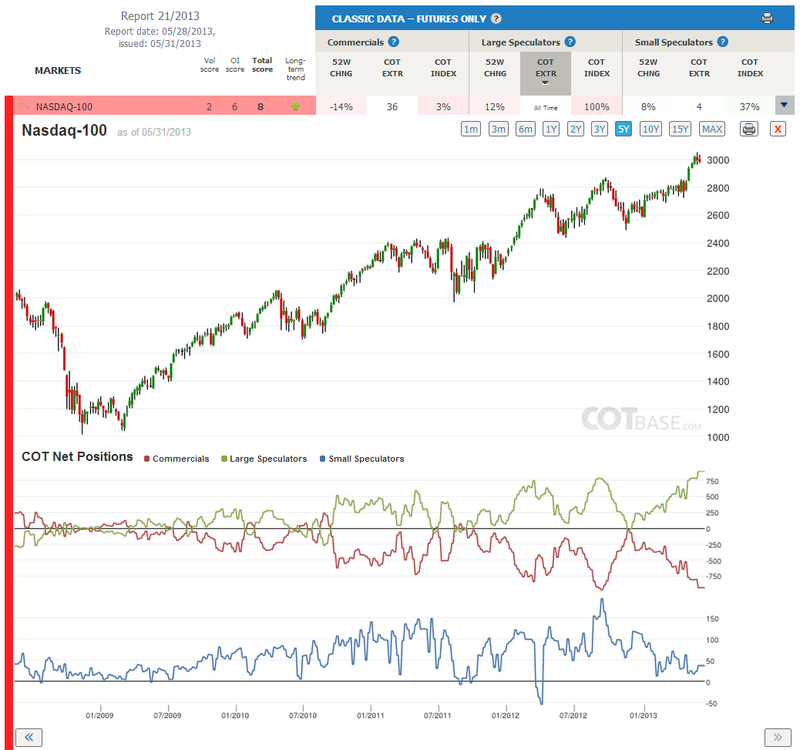Screen dimensions: 800x750
Task: Click the NASDAQ-100 row chart icon
Action: (x=24, y=106)
